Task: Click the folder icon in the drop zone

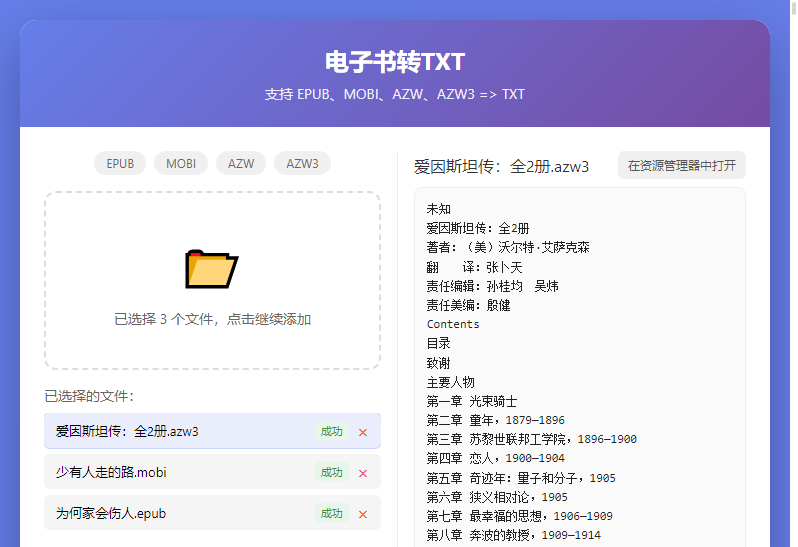Action: point(212,268)
